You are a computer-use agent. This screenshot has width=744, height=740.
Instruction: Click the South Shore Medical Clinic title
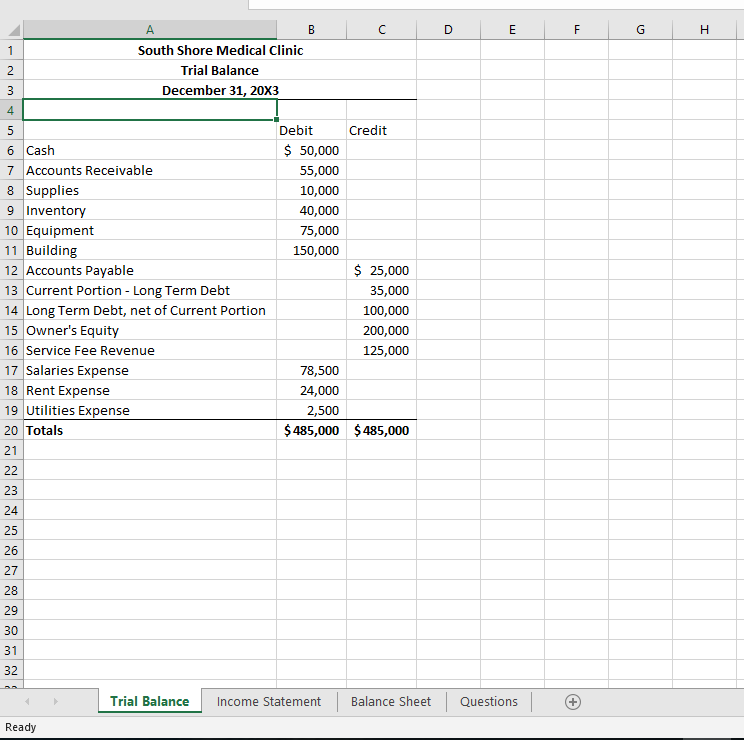point(220,50)
